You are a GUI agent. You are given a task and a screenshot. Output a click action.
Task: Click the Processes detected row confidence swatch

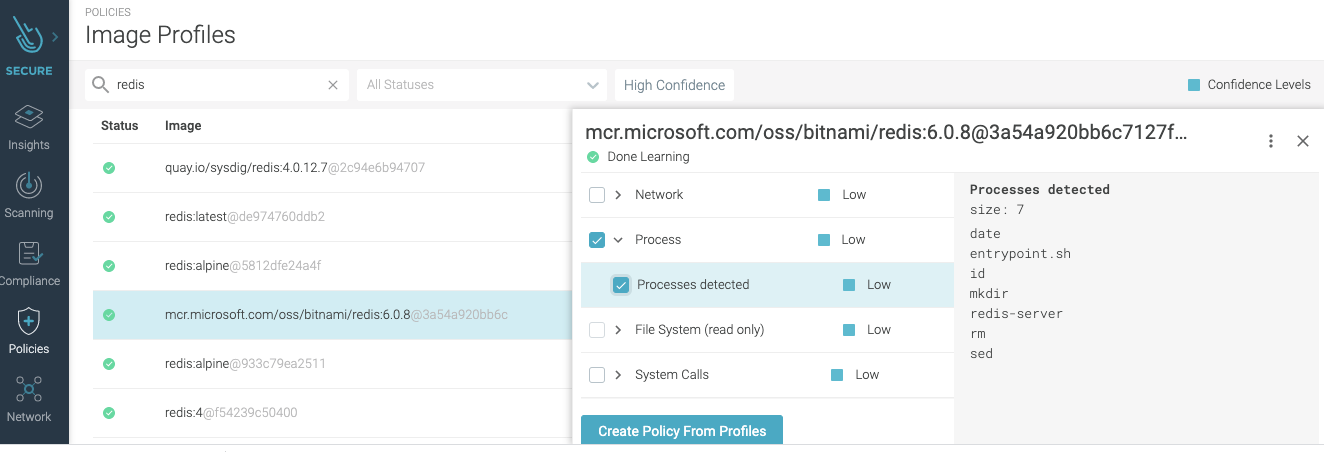click(849, 285)
